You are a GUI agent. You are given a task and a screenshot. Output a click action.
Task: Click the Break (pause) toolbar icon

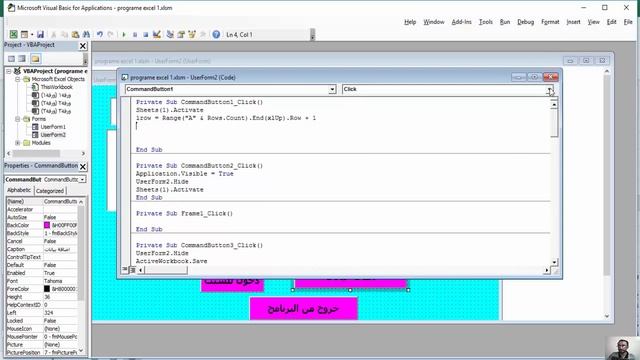(x=135, y=35)
